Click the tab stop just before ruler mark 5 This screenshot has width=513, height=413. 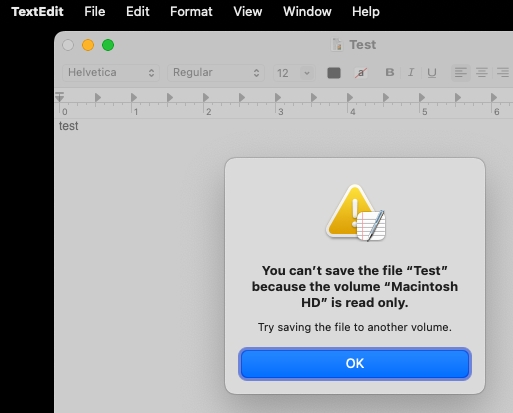click(x=386, y=97)
